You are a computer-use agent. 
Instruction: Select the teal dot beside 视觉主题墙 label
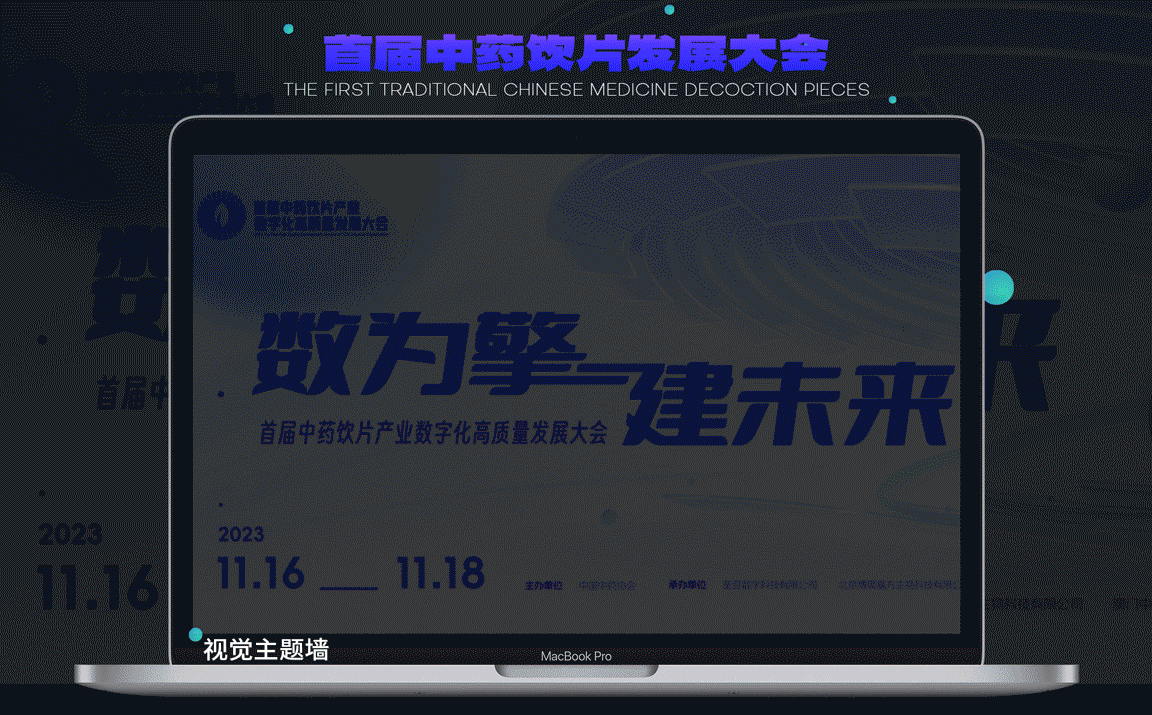[x=196, y=633]
